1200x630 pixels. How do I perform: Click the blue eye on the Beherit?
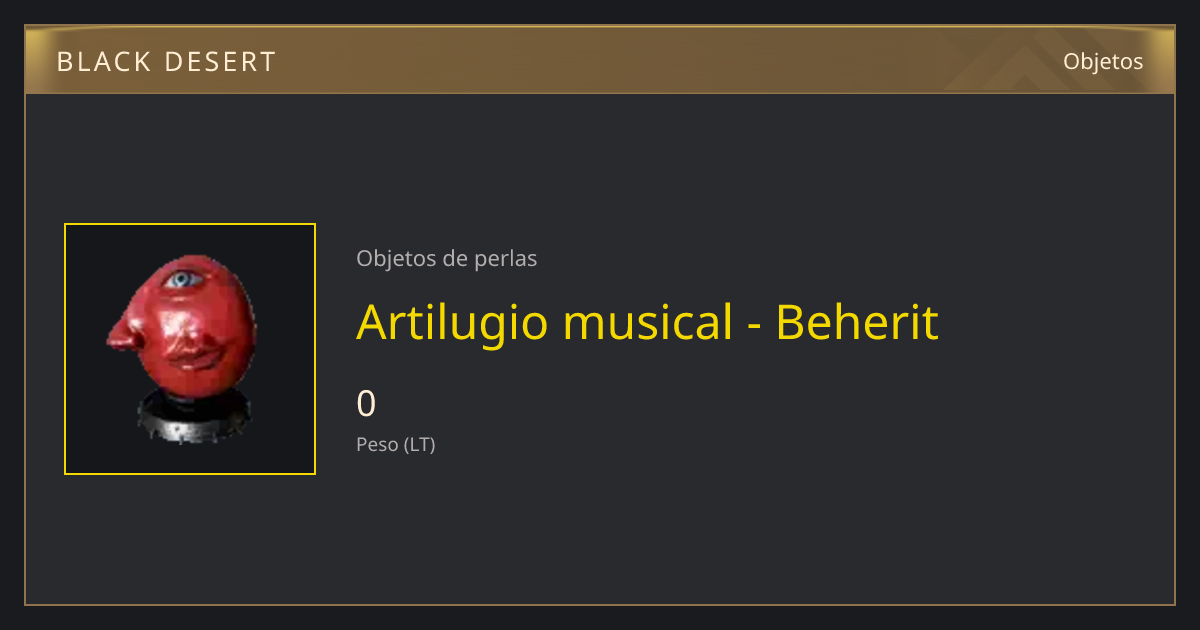click(181, 279)
